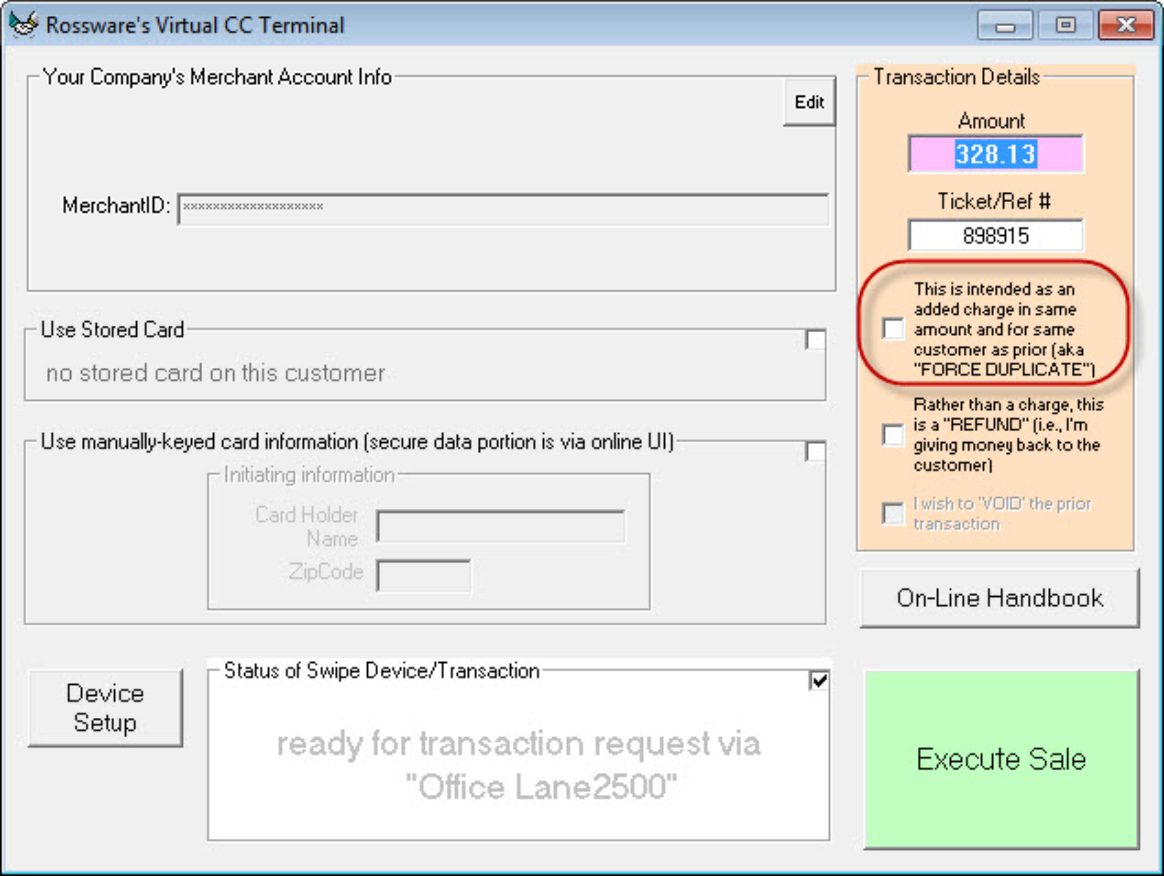Enable the FORCE DUPLICATE checkbox
The image size is (1164, 876).
click(x=893, y=328)
